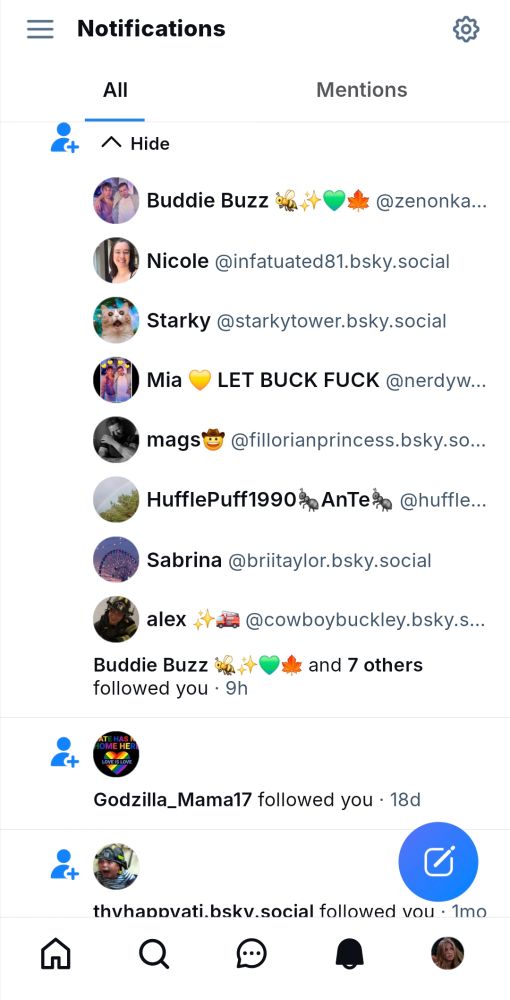This screenshot has height=1000, width=510.
Task: Open HufflePuff1990 AnTe profile row
Action: pos(290,500)
